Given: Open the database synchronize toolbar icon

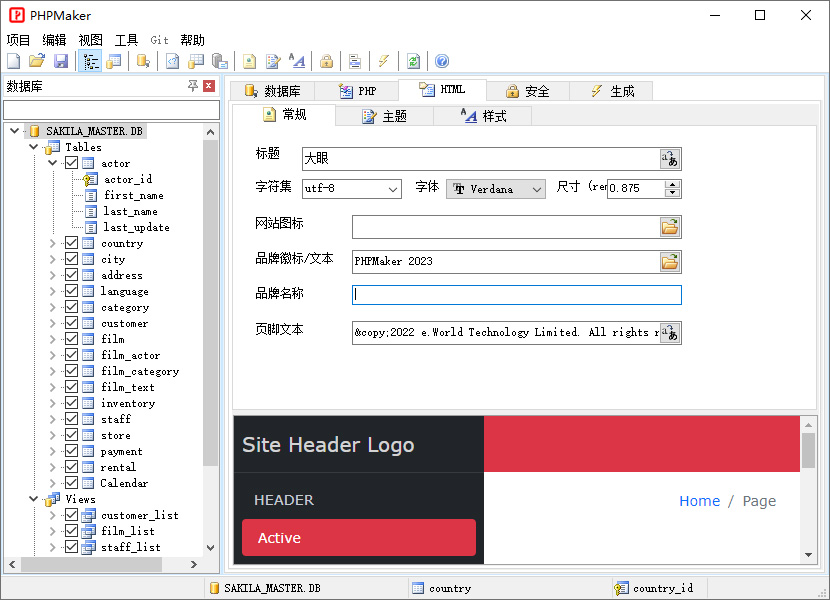Looking at the screenshot, I should [x=413, y=60].
